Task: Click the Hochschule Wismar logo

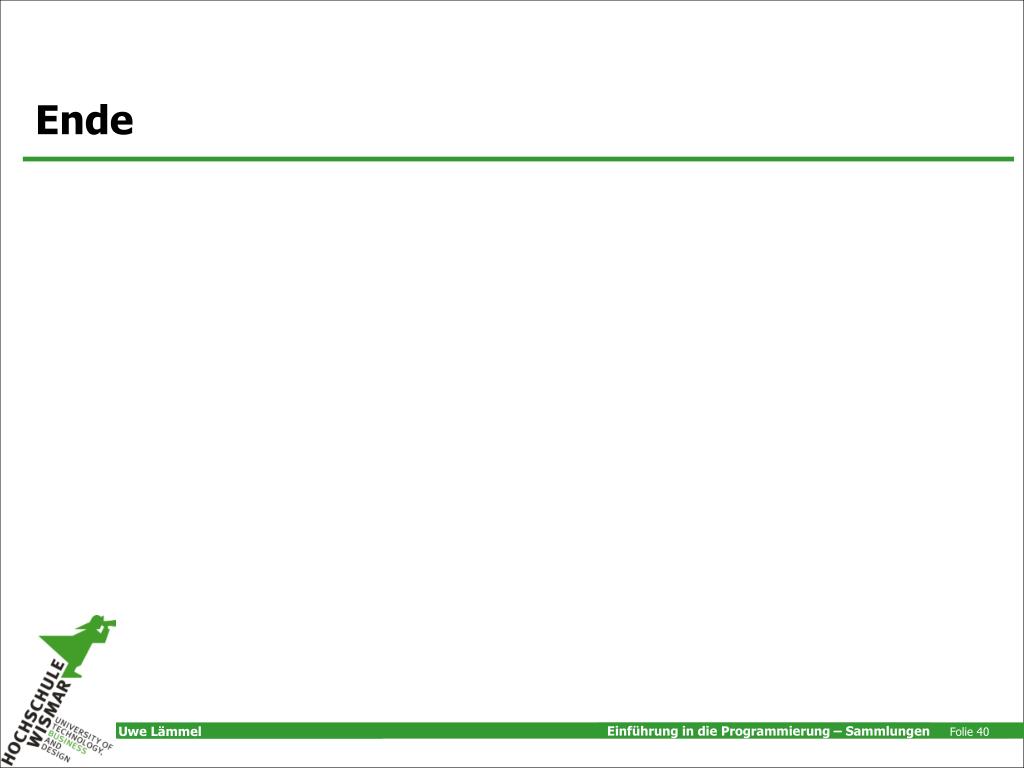Action: [x=58, y=690]
